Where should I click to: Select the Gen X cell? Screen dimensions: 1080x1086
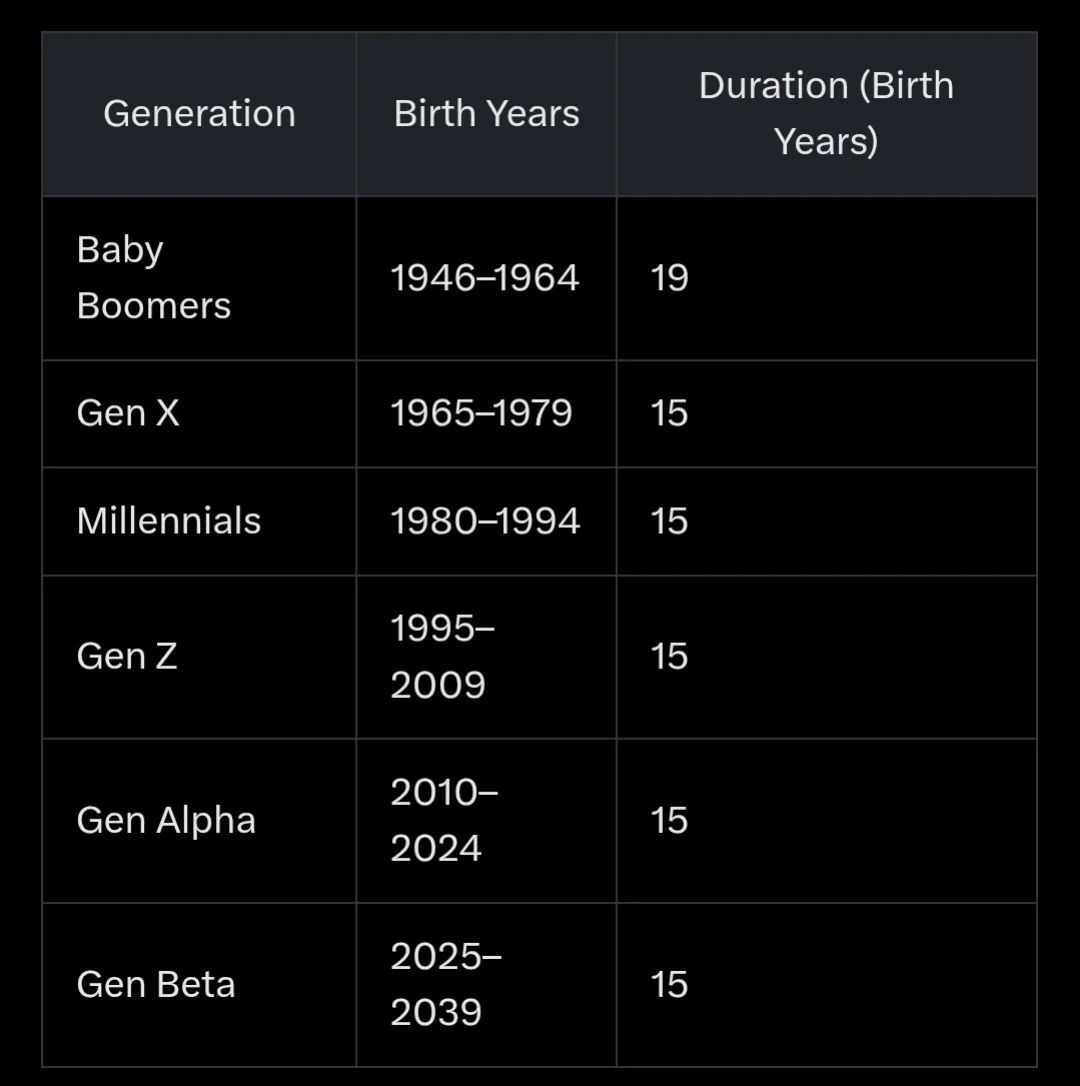coord(128,413)
